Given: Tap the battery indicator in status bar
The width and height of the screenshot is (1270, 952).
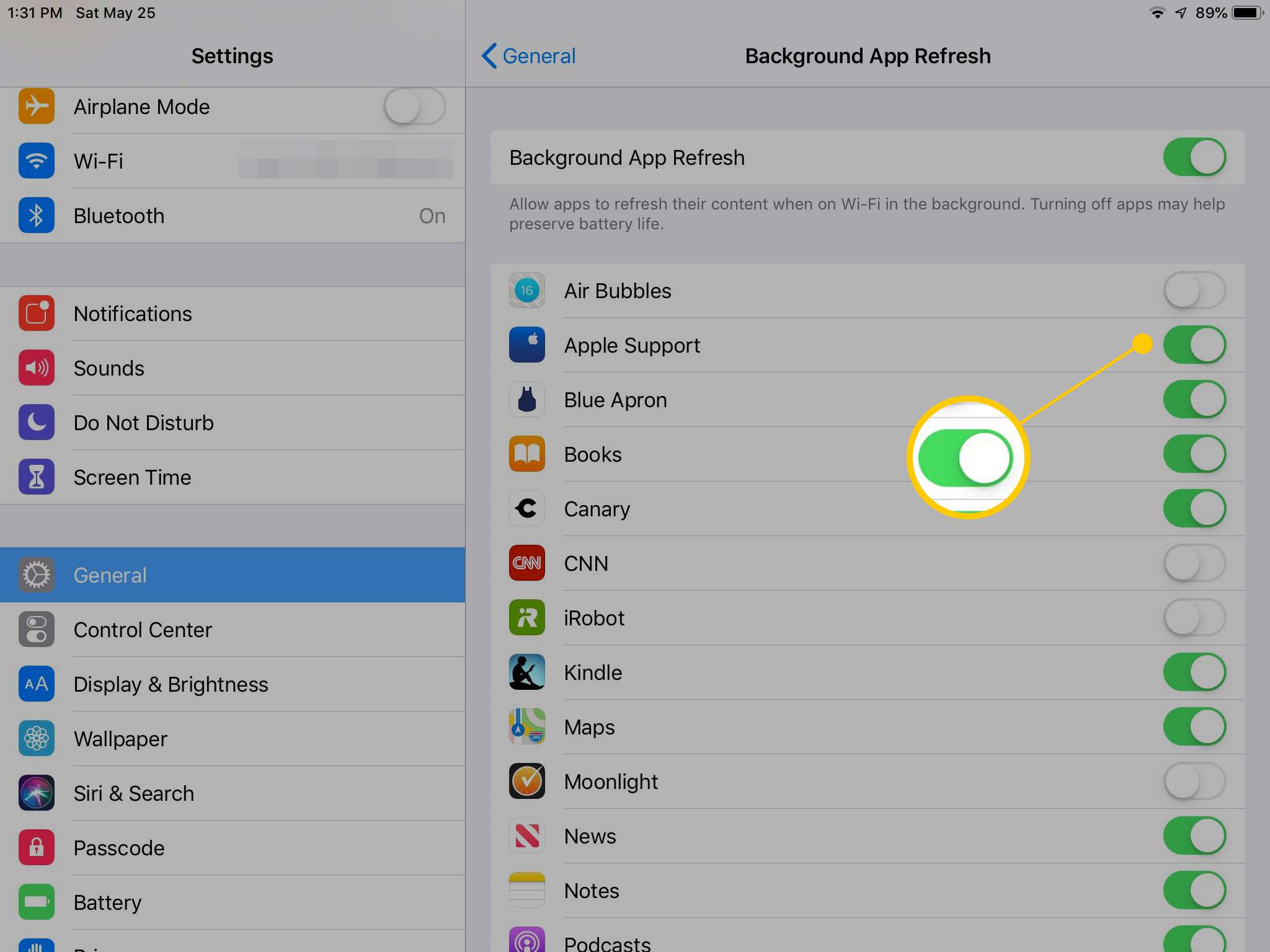Looking at the screenshot, I should [1248, 13].
